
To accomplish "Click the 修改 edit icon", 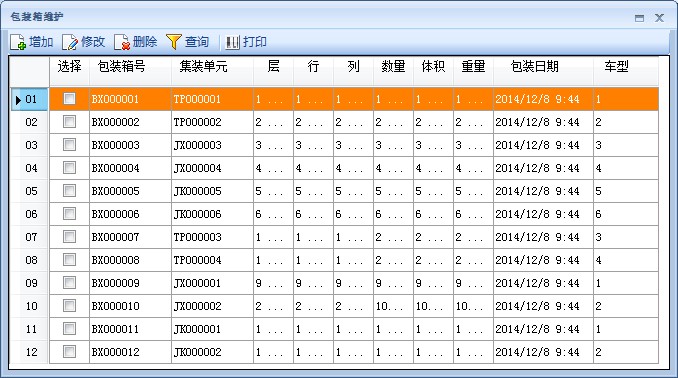I will (x=70, y=42).
